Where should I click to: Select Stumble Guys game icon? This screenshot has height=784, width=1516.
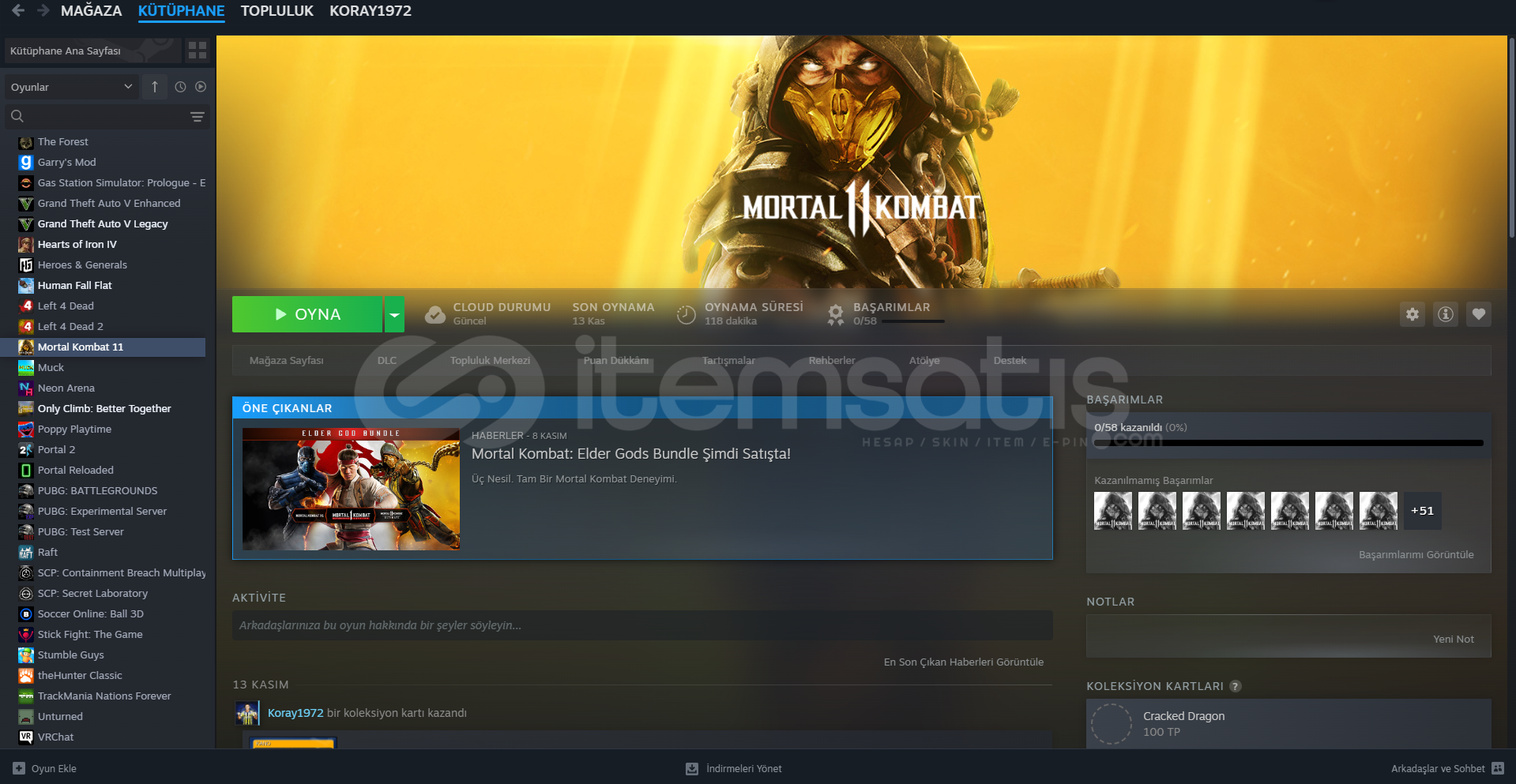(x=26, y=655)
